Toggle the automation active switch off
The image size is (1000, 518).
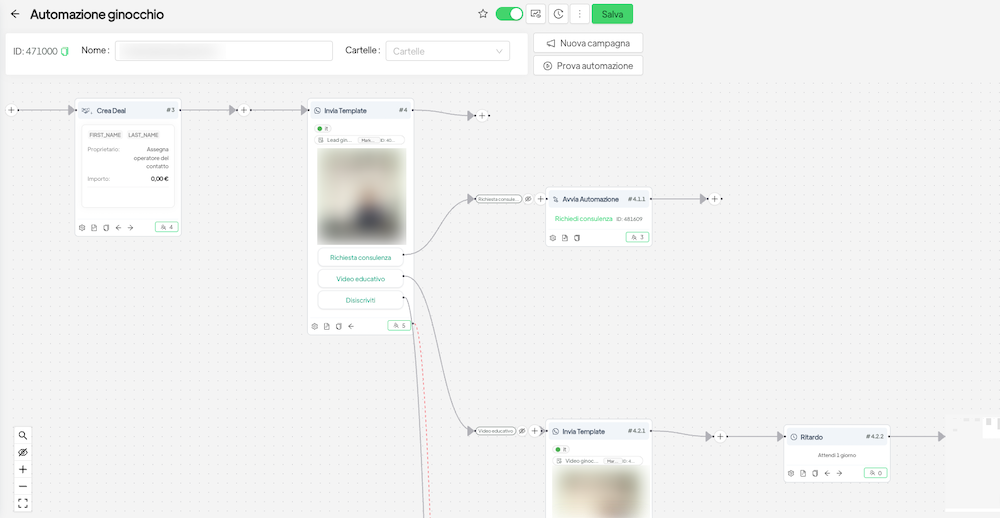pyautogui.click(x=509, y=13)
